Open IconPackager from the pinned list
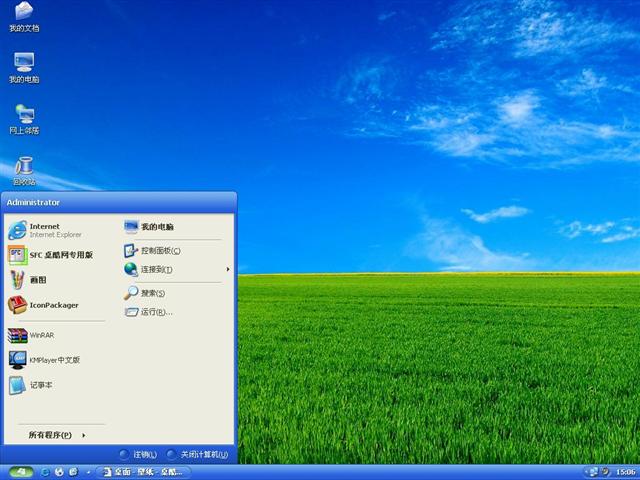 coord(56,305)
